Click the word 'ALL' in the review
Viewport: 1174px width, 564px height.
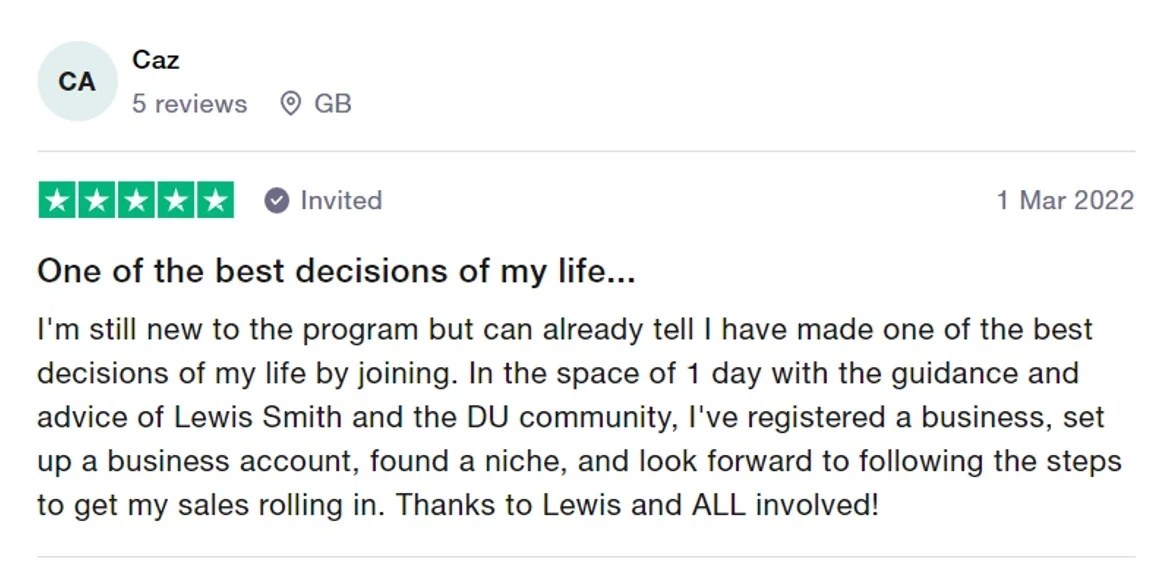pos(719,505)
